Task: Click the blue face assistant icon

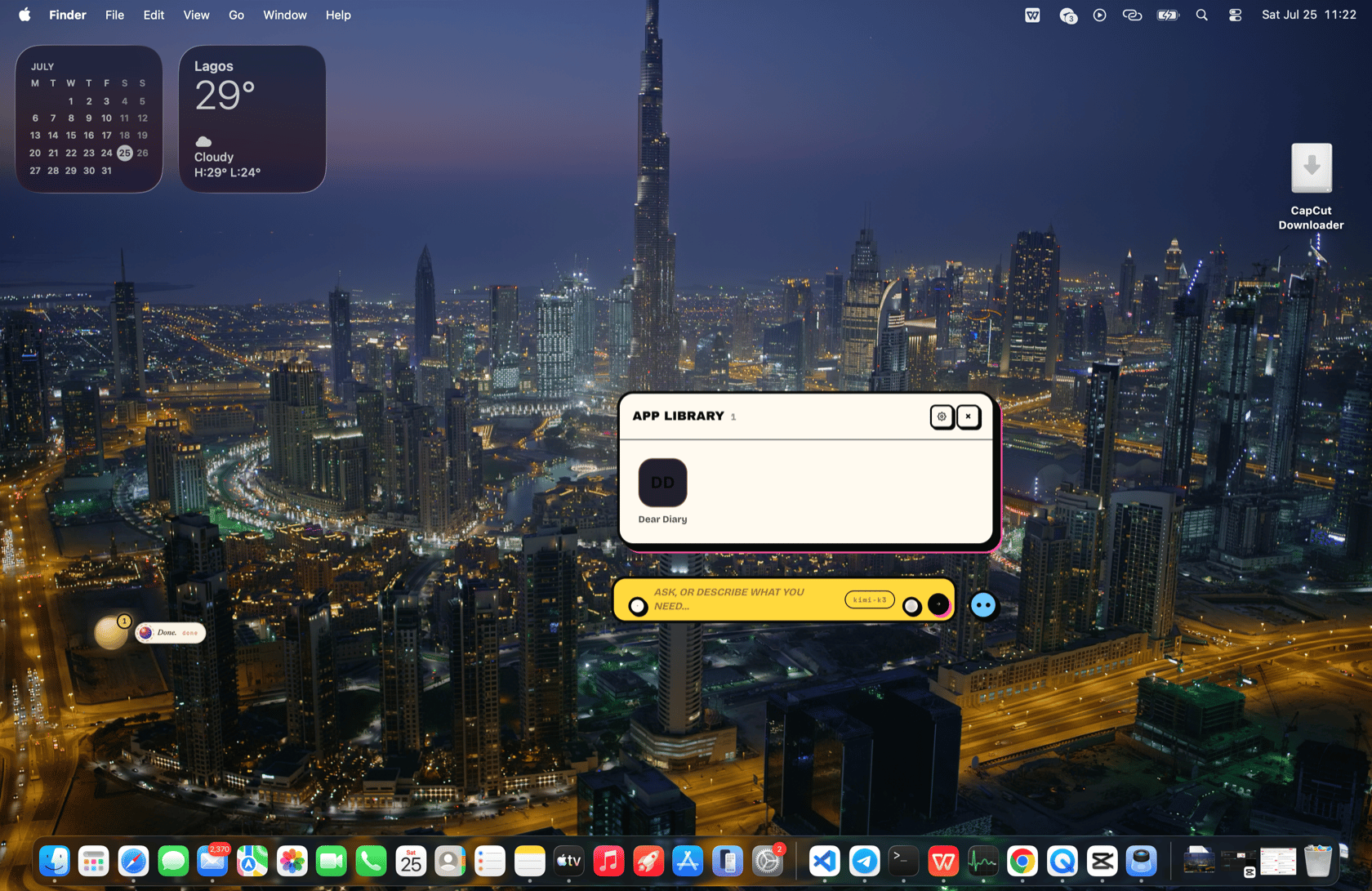Action: [x=983, y=605]
